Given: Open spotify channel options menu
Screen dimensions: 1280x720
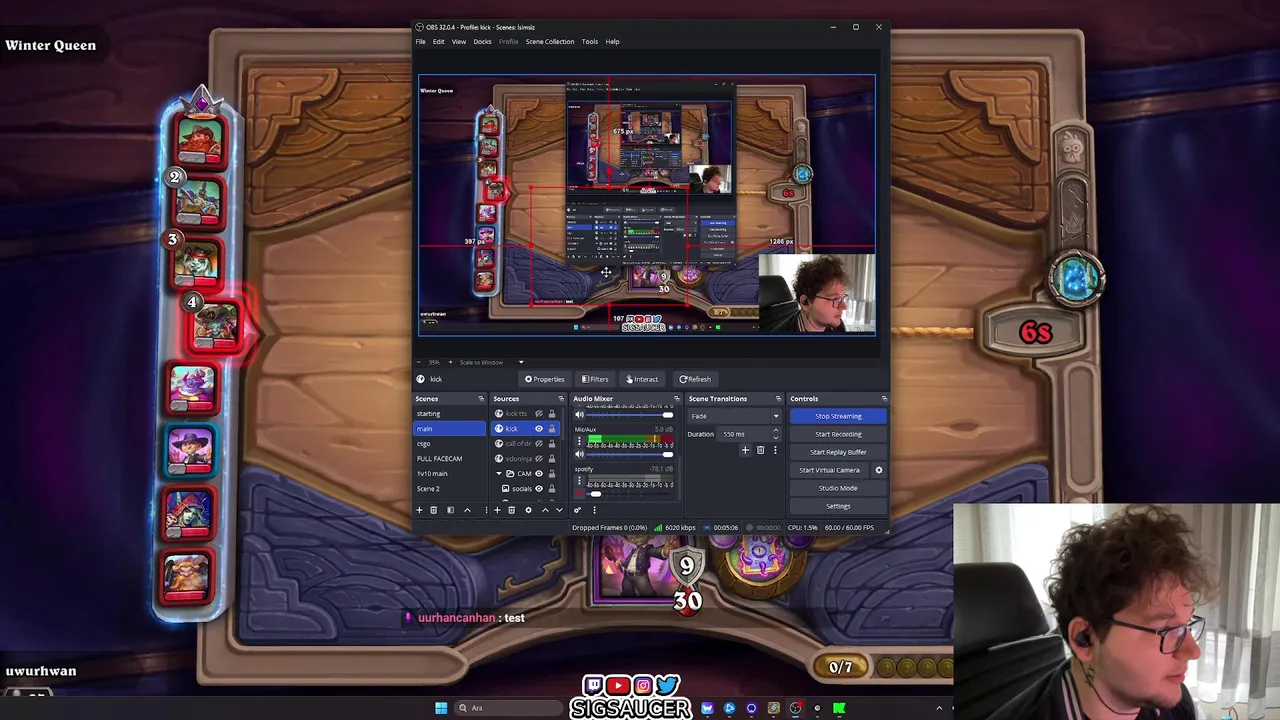Looking at the screenshot, I should coord(579,481).
